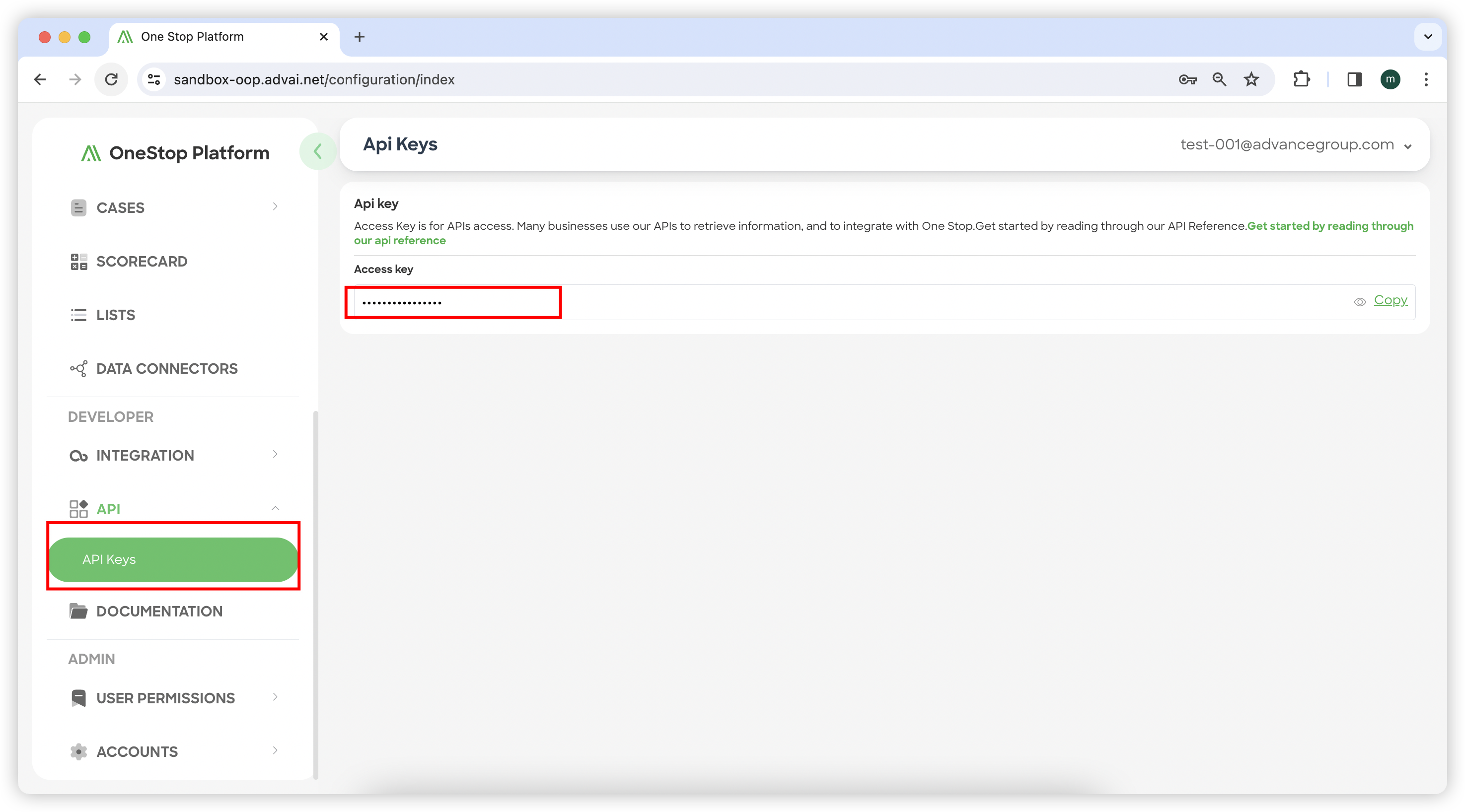The image size is (1465, 812).
Task: Open the Data Connectors icon
Action: (78, 369)
